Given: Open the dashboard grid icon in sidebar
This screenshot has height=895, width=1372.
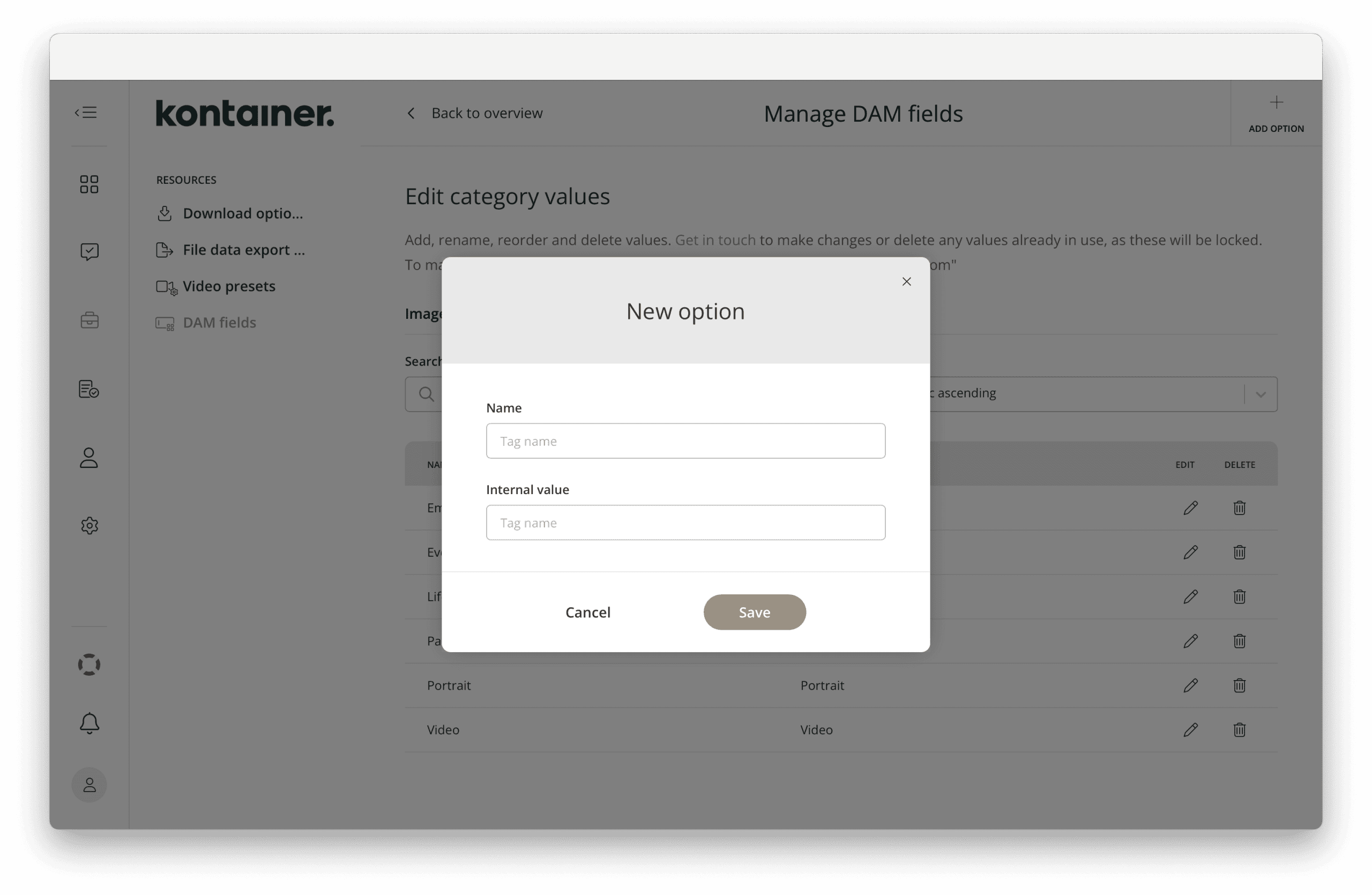Looking at the screenshot, I should [x=90, y=184].
